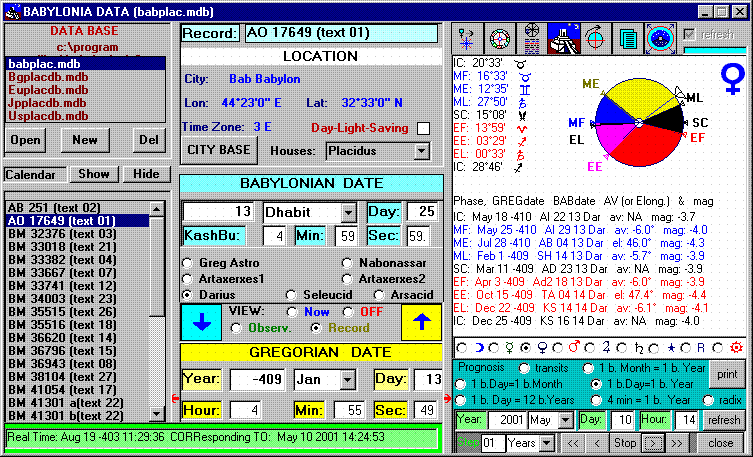The width and height of the screenshot is (753, 457).
Task: Click the yellow up arrow button
Action: [x=420, y=322]
